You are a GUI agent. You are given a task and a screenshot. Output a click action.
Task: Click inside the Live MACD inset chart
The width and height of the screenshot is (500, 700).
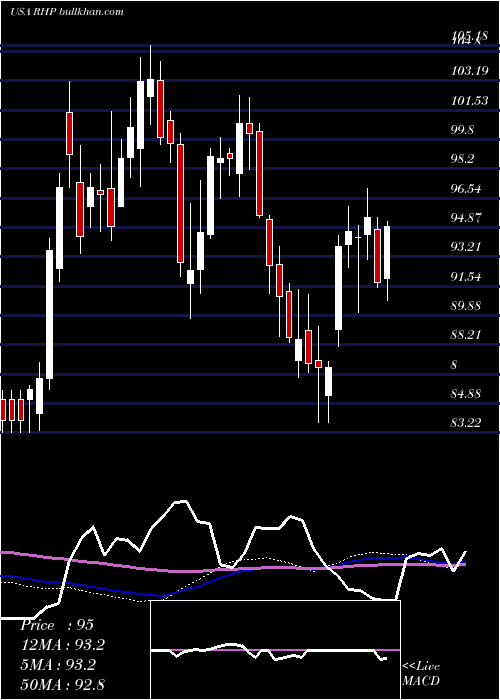(x=275, y=650)
